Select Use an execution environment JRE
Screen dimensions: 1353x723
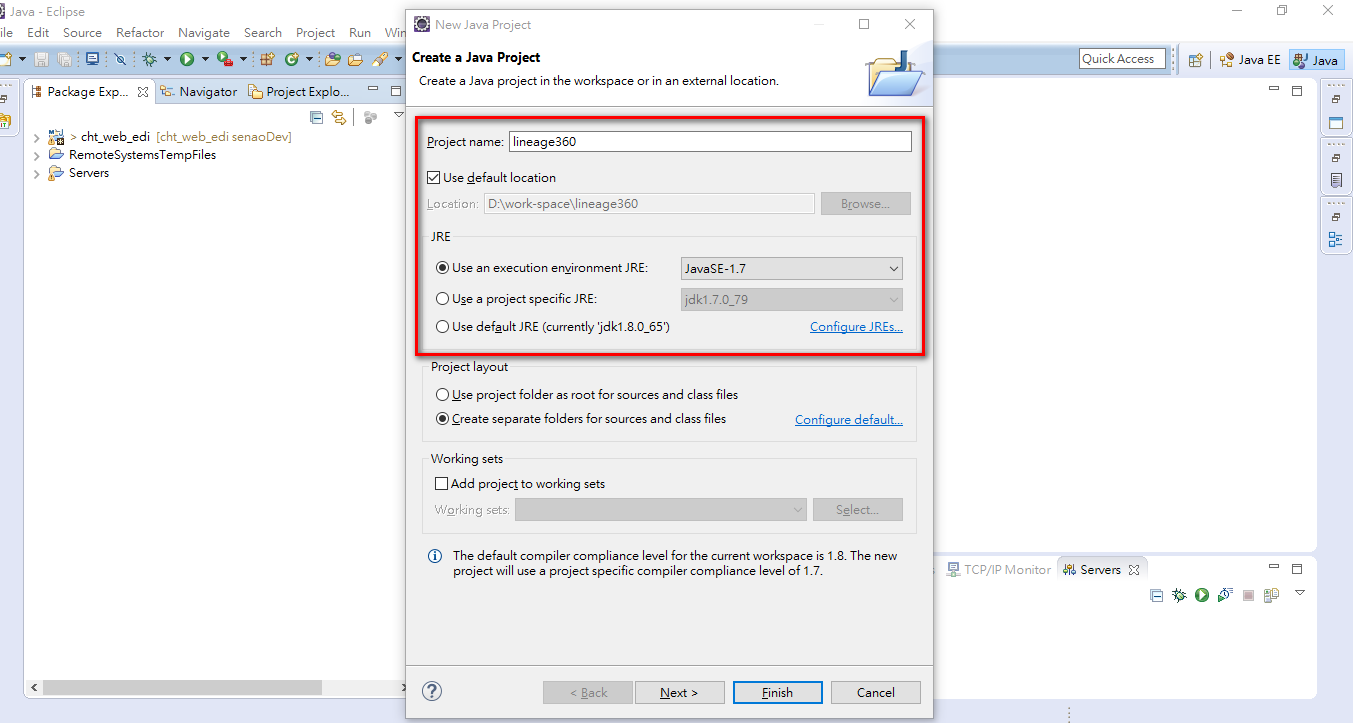(443, 268)
